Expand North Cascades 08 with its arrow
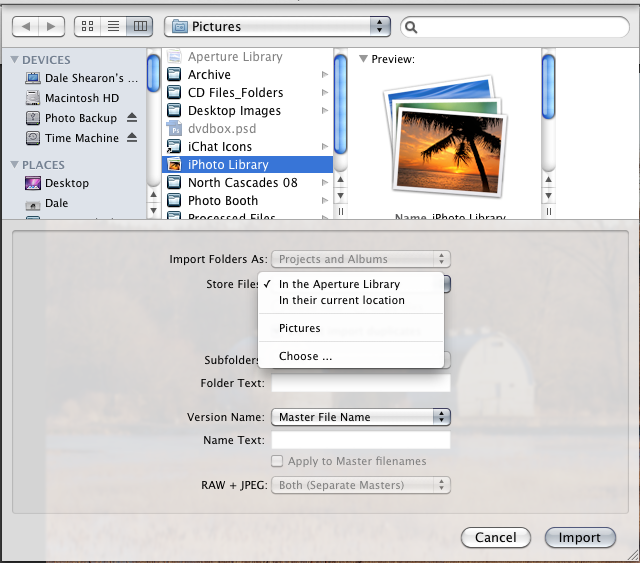Viewport: 640px width, 563px height. 325,182
